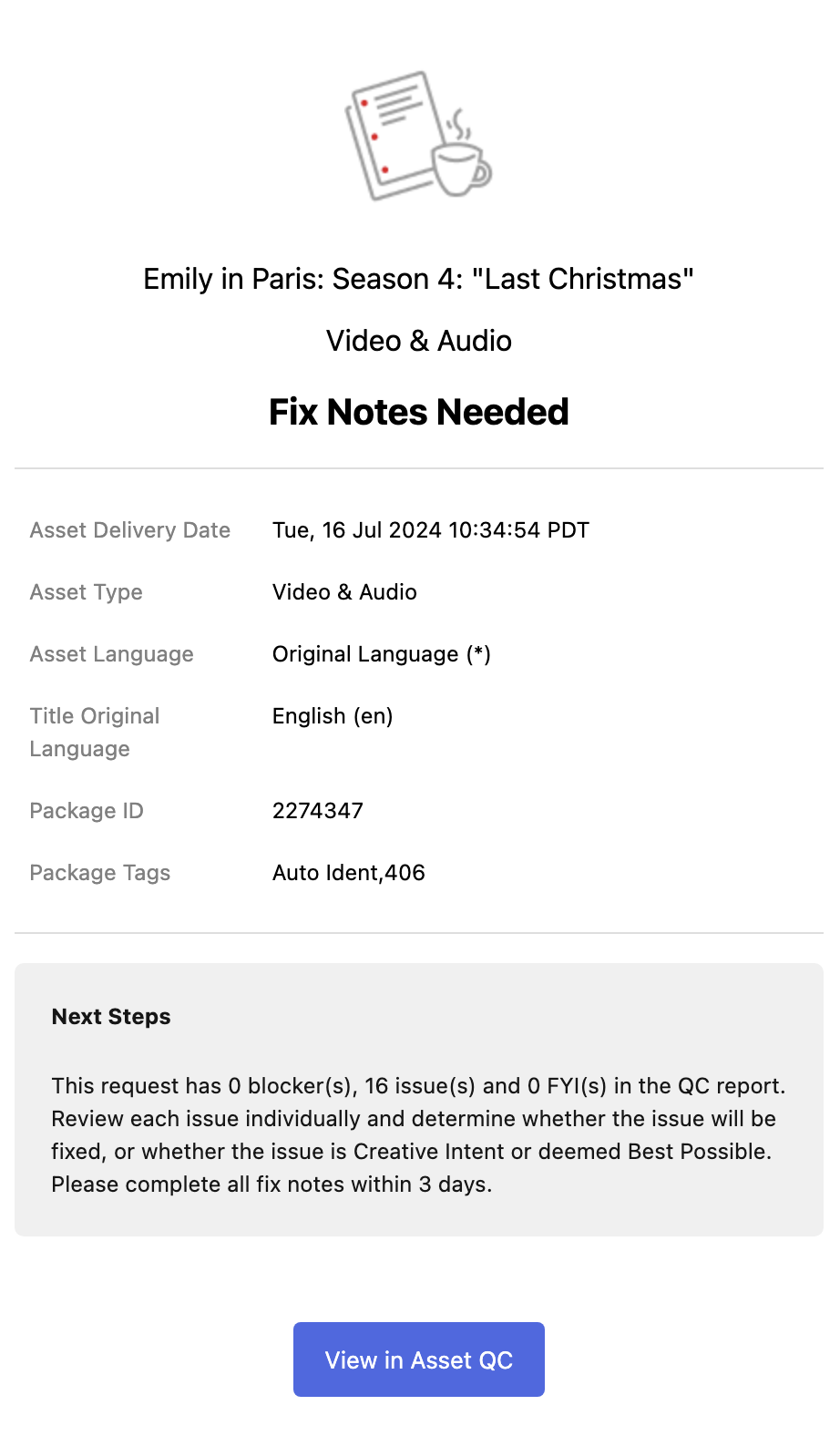This screenshot has width=840, height=1436.
Task: Click the Asset Language label
Action: coord(112,654)
